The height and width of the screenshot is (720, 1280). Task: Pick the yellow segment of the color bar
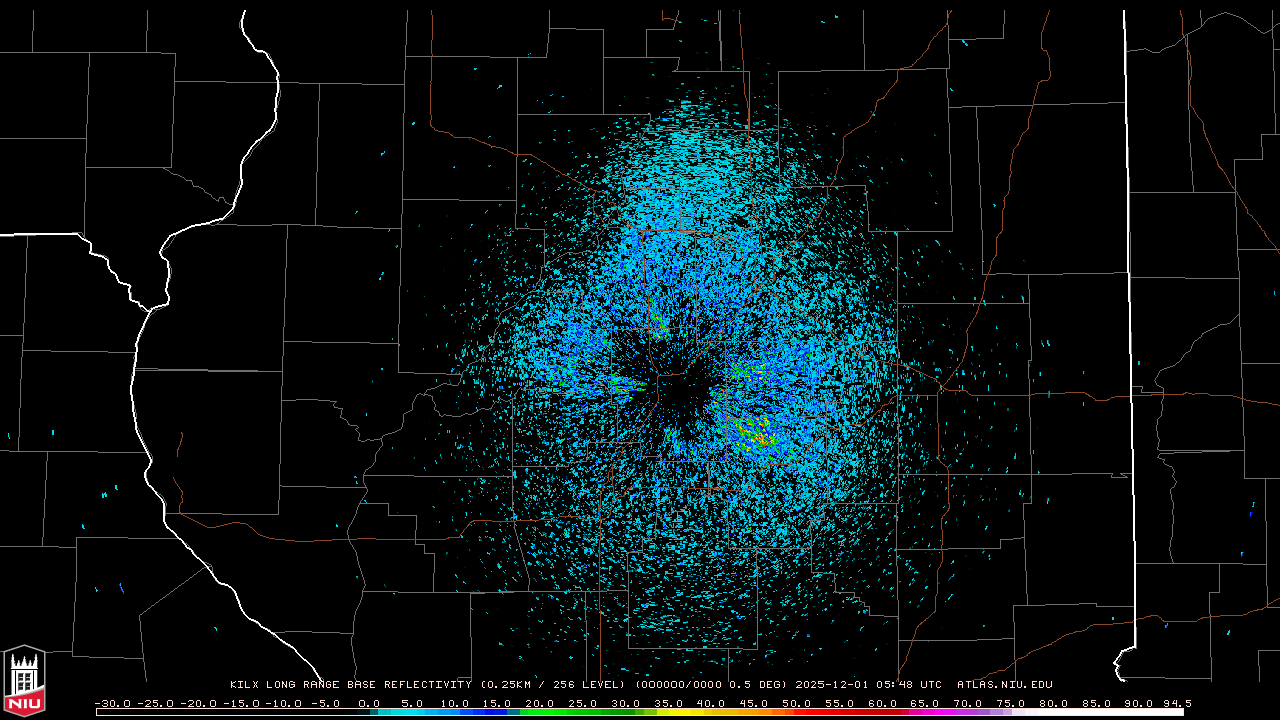click(x=690, y=712)
